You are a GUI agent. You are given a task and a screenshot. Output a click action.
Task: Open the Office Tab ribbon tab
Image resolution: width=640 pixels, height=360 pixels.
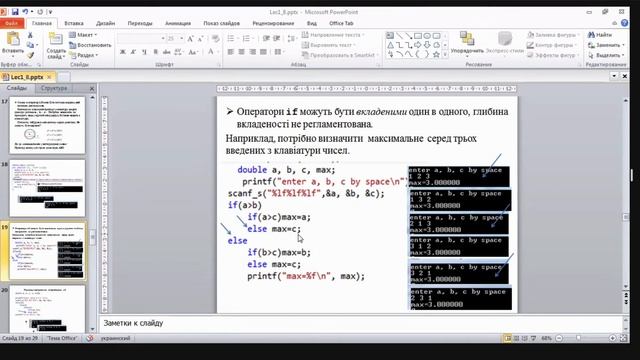point(341,23)
